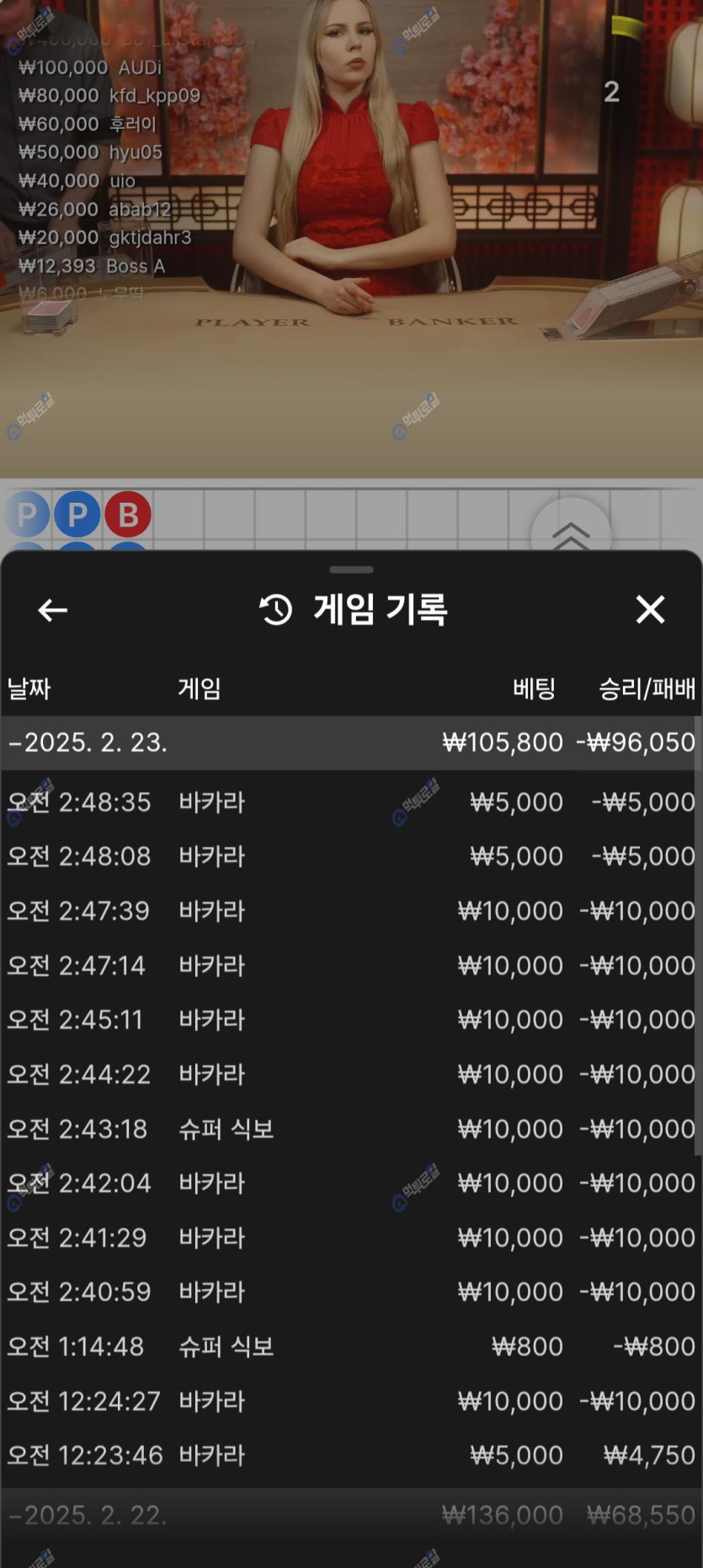Expand the 2025. 2. 22. date group
Viewport: 703px width, 1568px height.
pos(351,1516)
